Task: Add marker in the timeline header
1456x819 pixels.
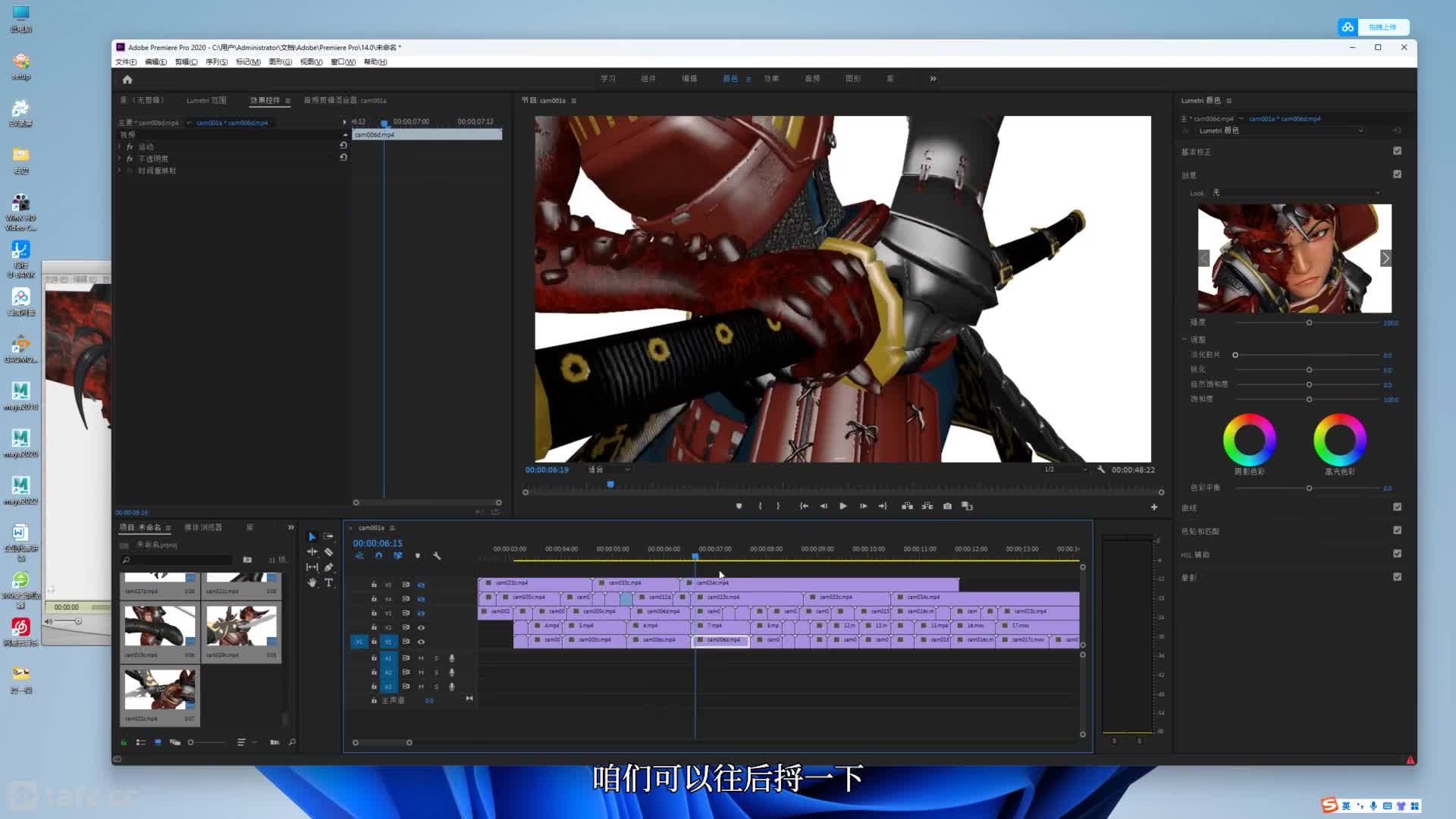Action: (417, 556)
